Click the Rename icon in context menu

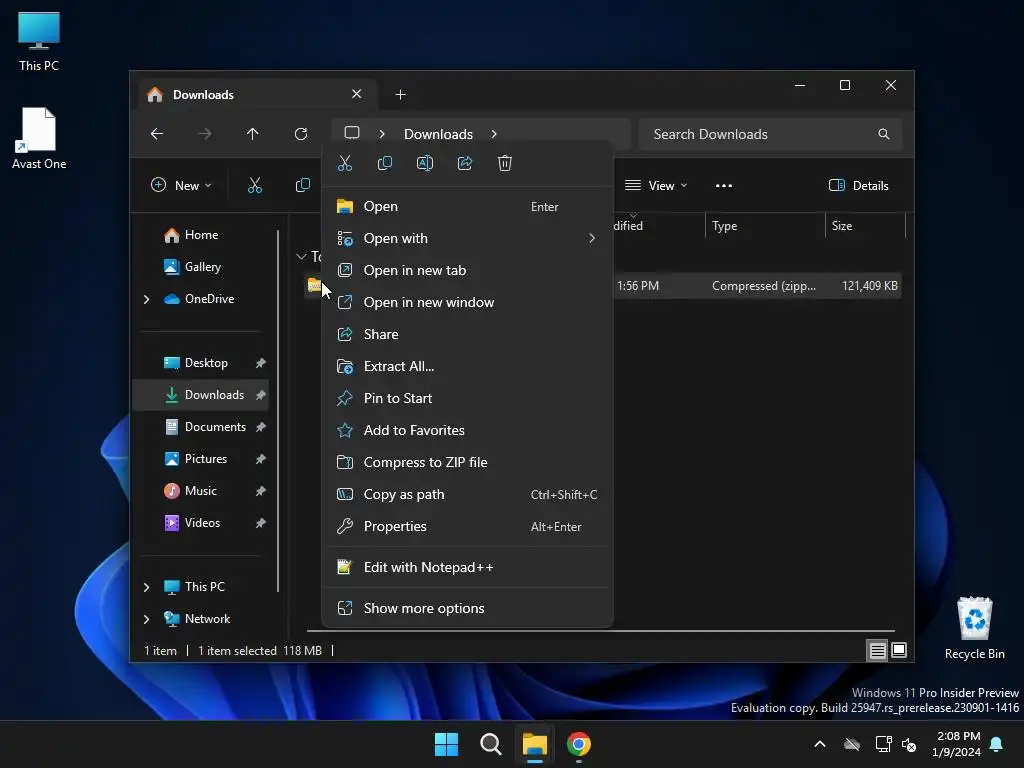424,163
